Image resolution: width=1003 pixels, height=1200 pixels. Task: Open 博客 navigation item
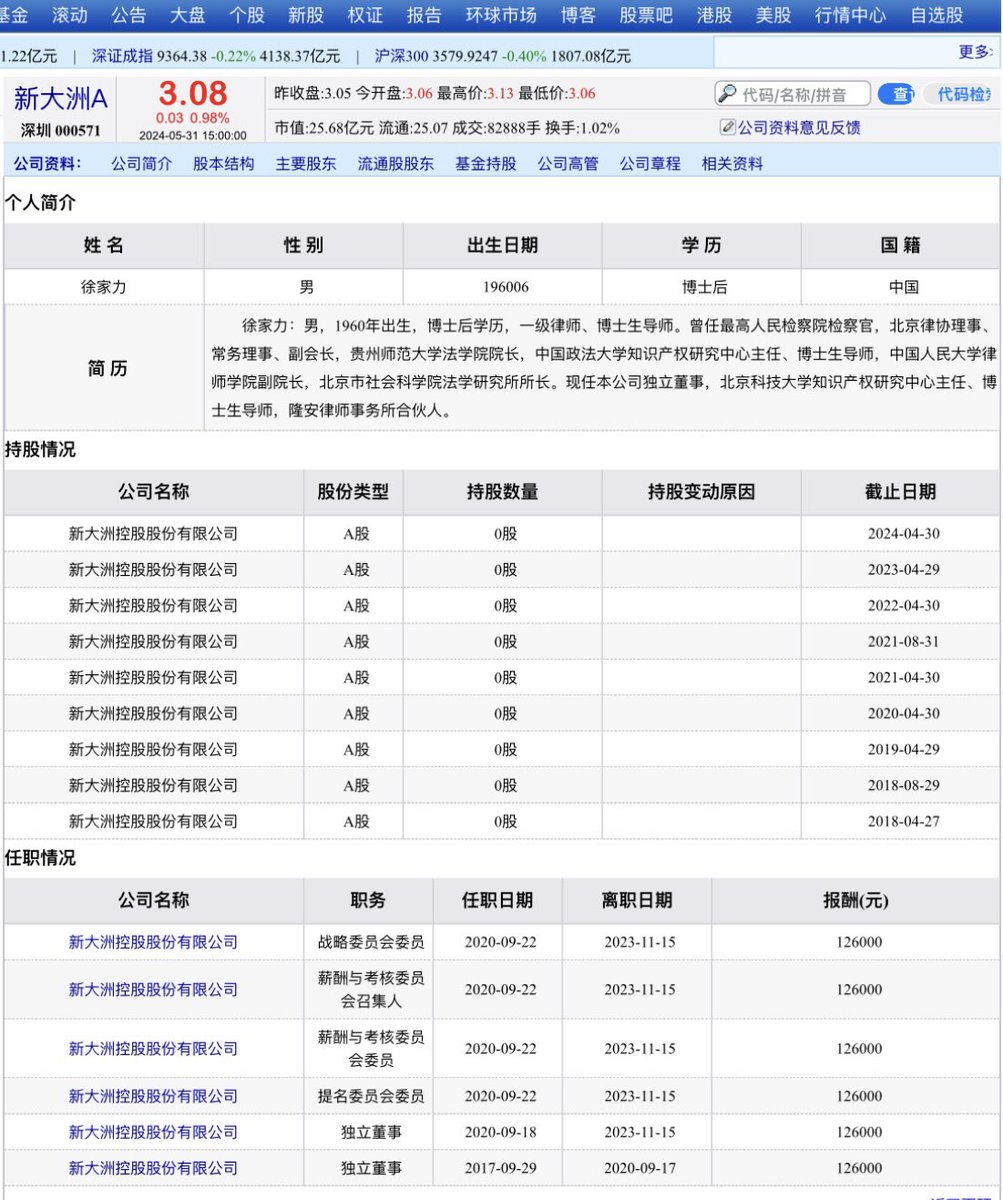578,15
